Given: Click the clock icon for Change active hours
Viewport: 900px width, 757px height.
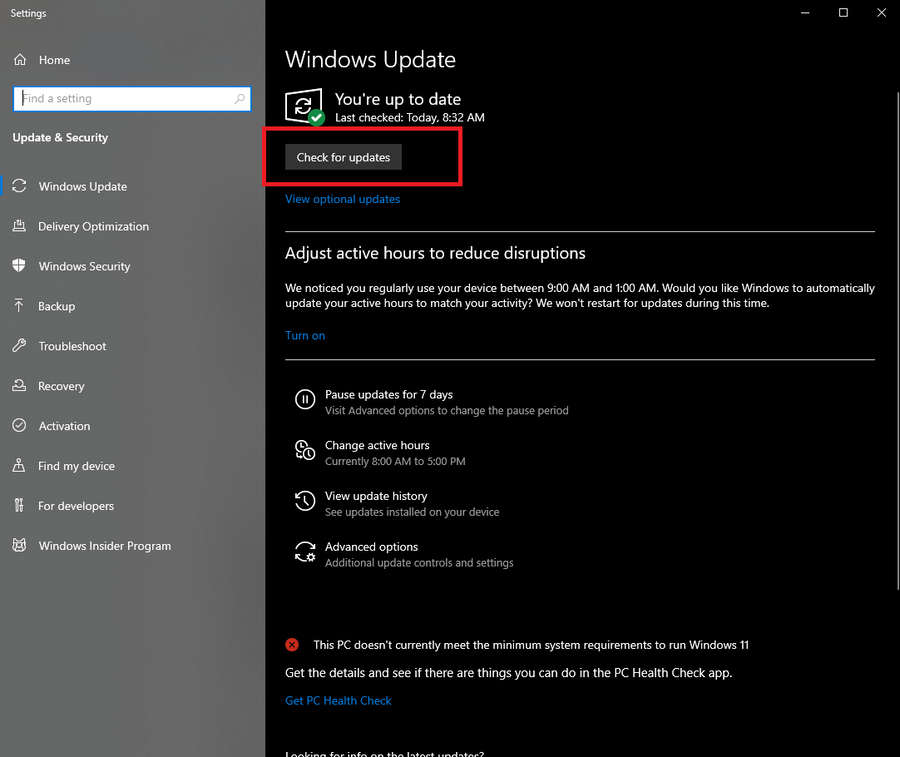Looking at the screenshot, I should point(305,450).
